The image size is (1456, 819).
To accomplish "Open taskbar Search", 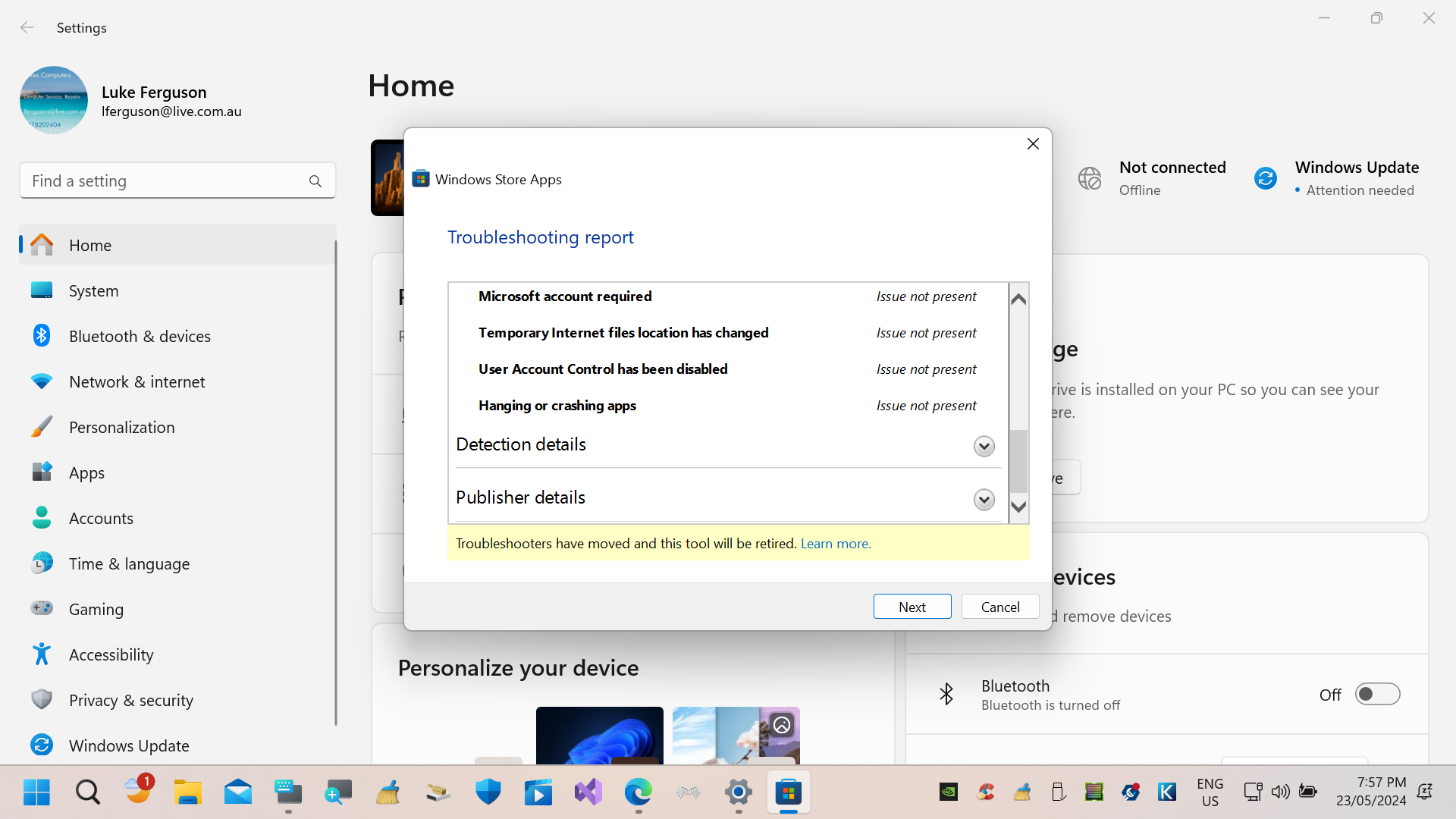I will tap(87, 792).
